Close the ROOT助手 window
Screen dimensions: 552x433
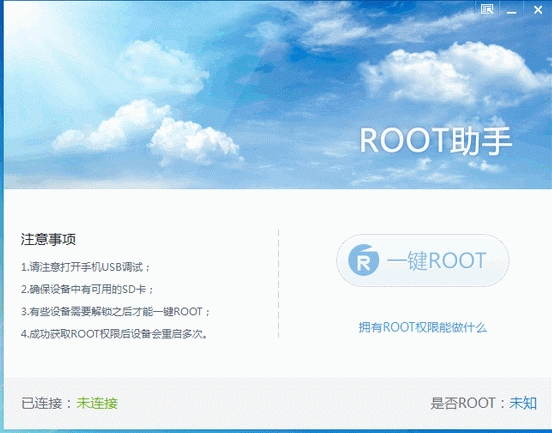(538, 10)
